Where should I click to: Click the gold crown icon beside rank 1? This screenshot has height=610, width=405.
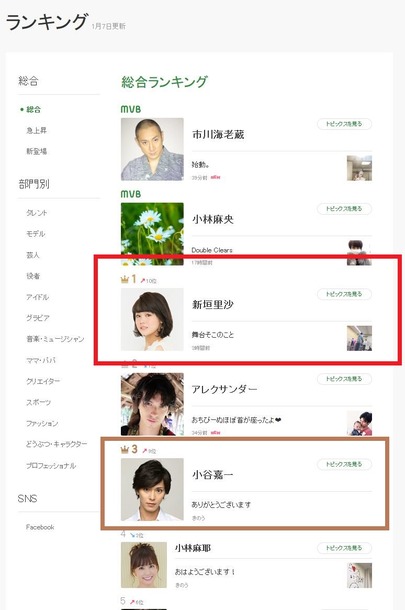[125, 279]
